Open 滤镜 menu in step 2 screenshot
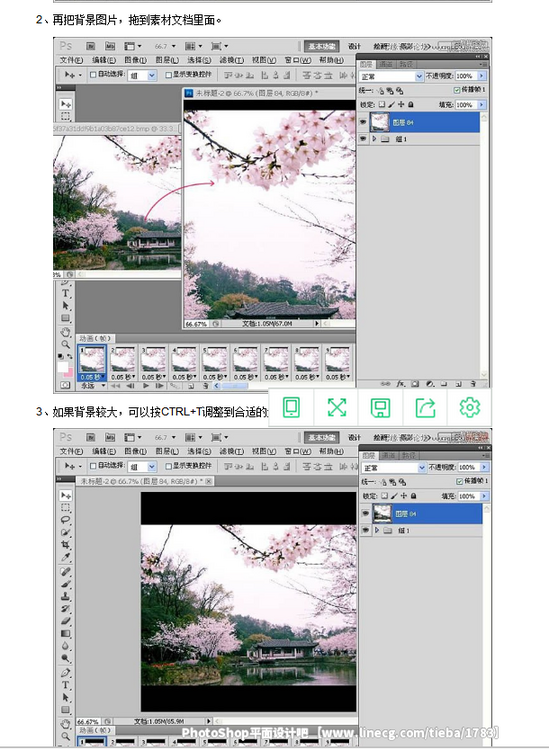 [x=231, y=60]
